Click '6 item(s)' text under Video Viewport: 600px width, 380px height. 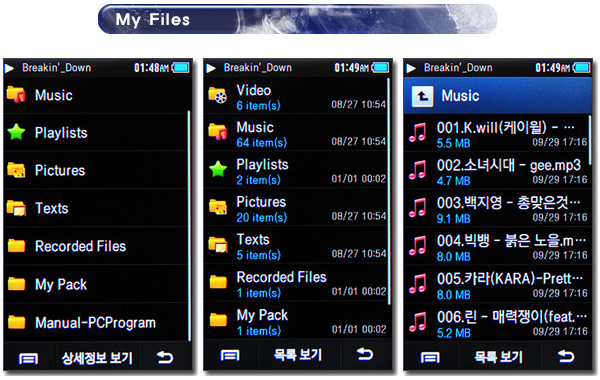click(259, 105)
